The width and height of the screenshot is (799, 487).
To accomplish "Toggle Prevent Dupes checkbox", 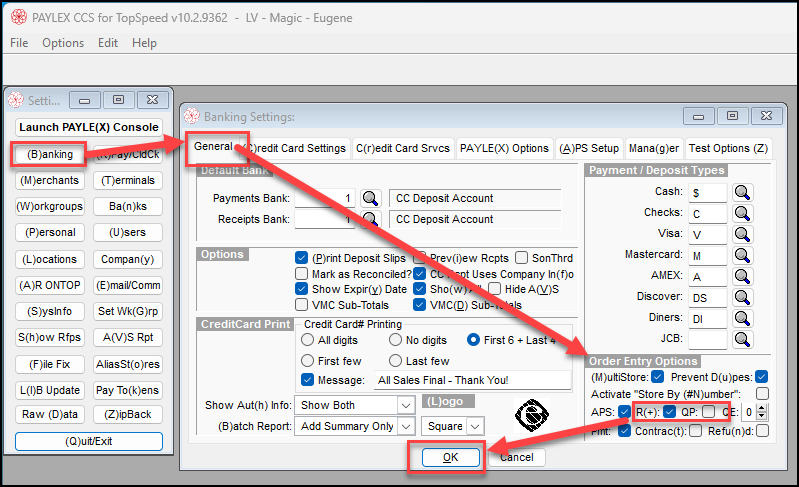I will click(x=762, y=377).
